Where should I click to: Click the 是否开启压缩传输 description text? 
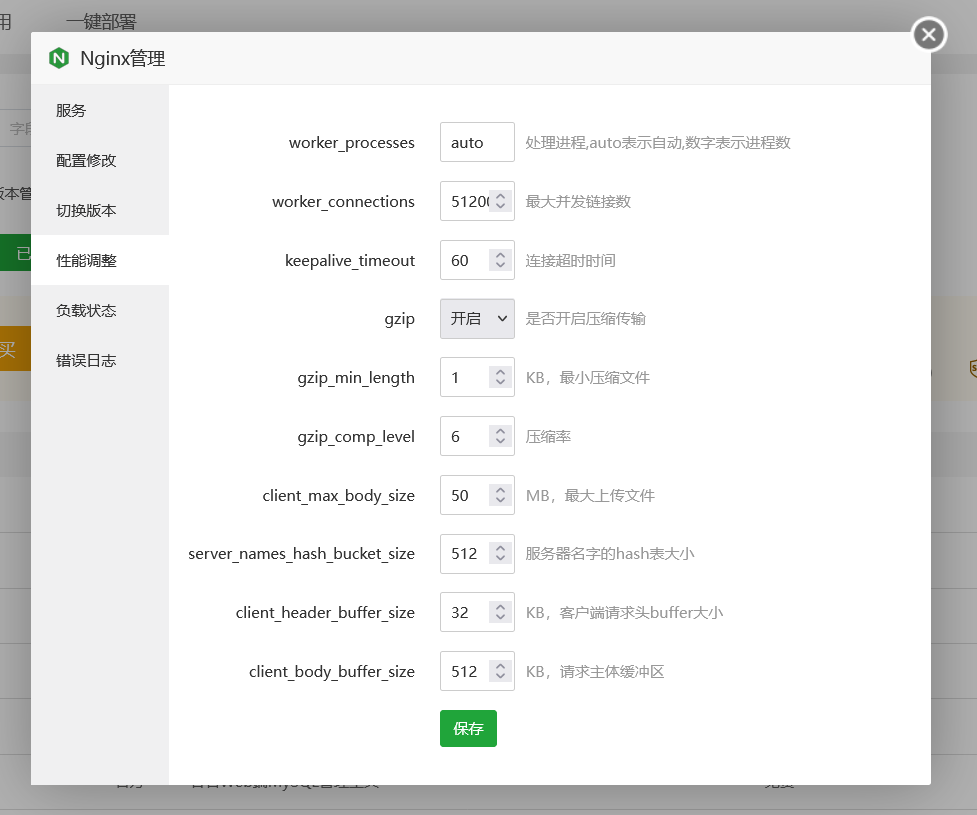point(586,318)
